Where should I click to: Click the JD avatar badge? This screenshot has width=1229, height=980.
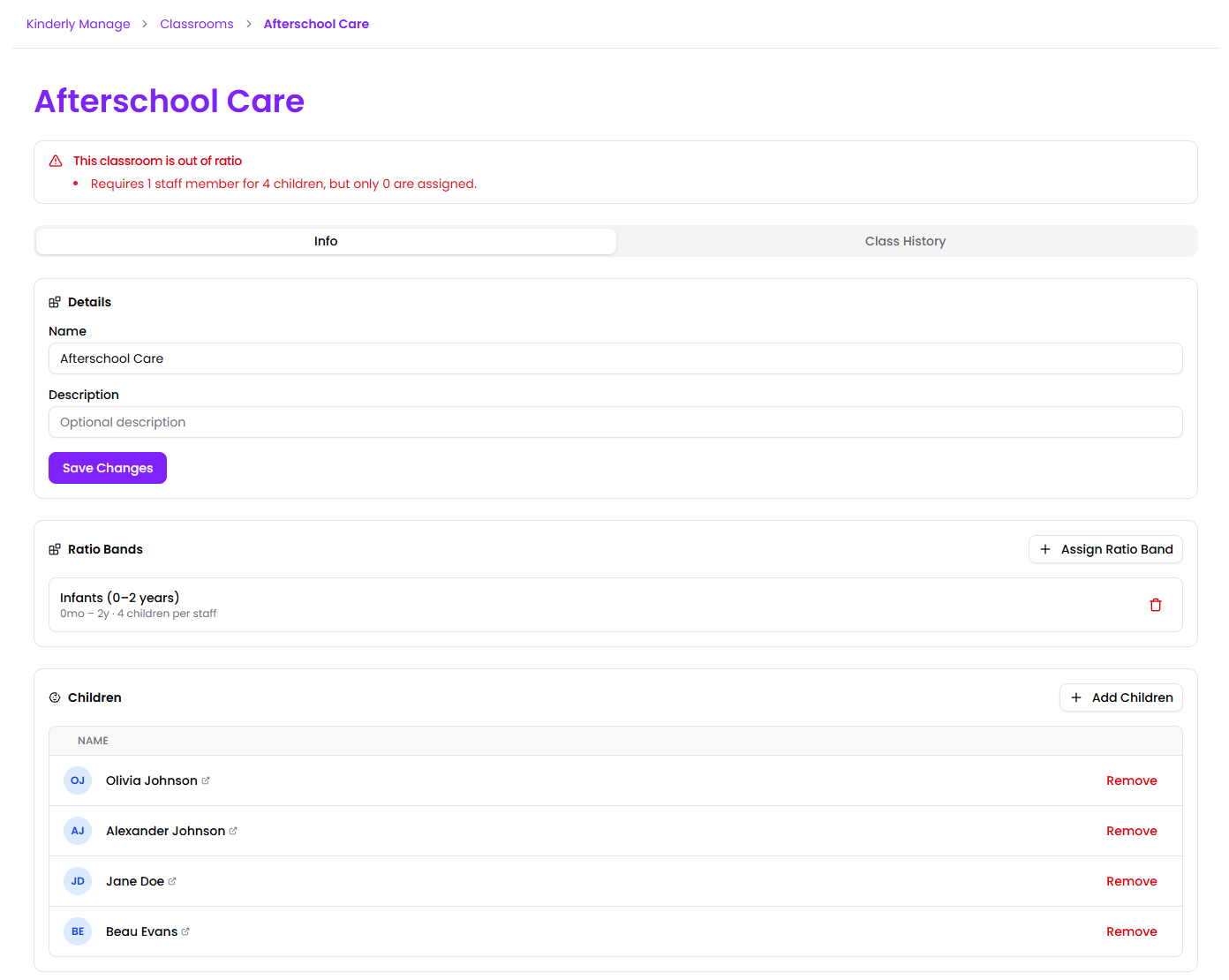coord(78,881)
